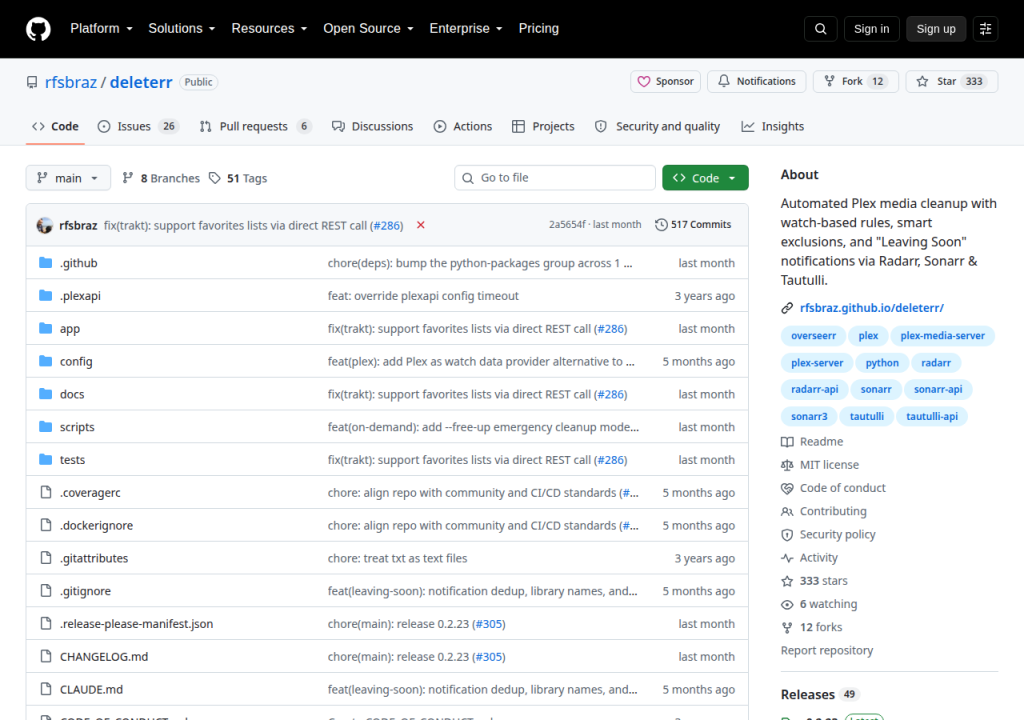Click the tag icon beside 51 Tags
Screen dimensions: 1024x720
tap(214, 178)
